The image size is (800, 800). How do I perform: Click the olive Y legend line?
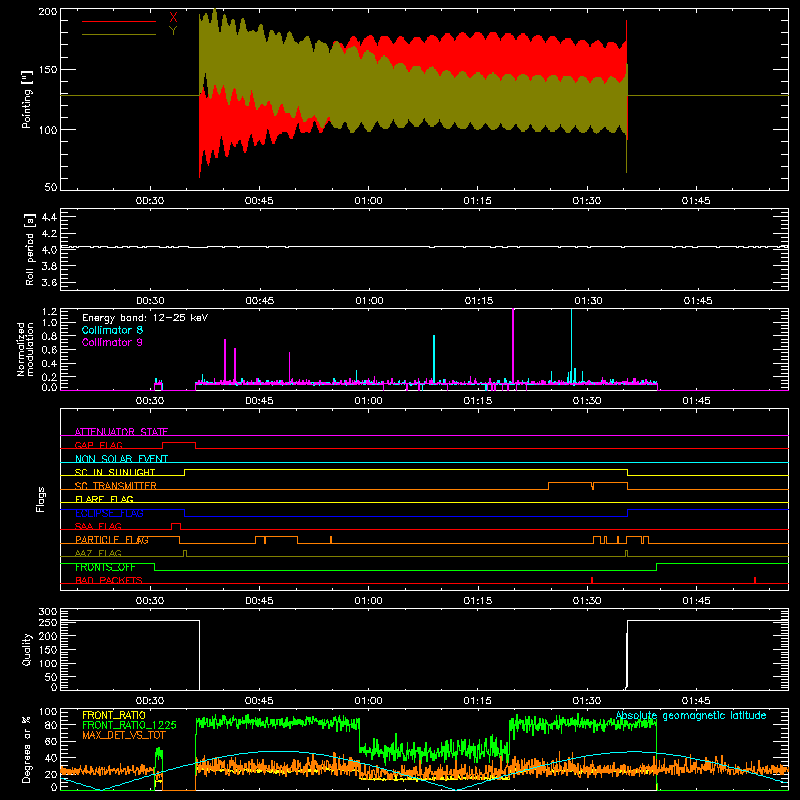(119, 34)
